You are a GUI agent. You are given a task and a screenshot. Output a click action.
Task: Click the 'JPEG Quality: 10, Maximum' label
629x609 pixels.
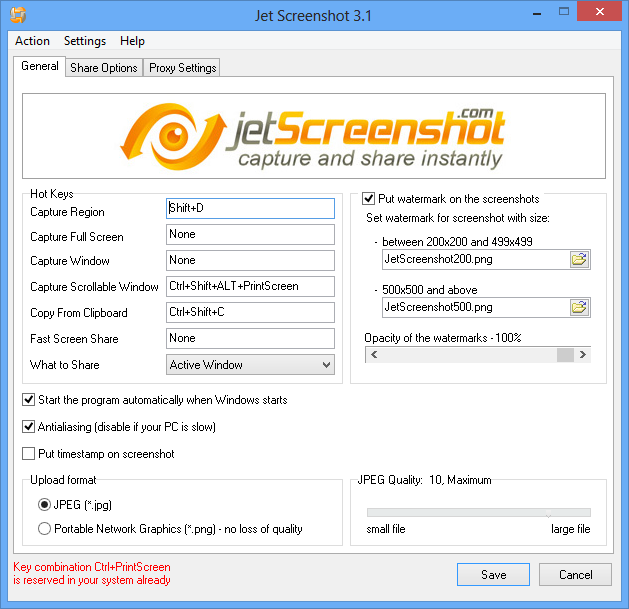[424, 480]
